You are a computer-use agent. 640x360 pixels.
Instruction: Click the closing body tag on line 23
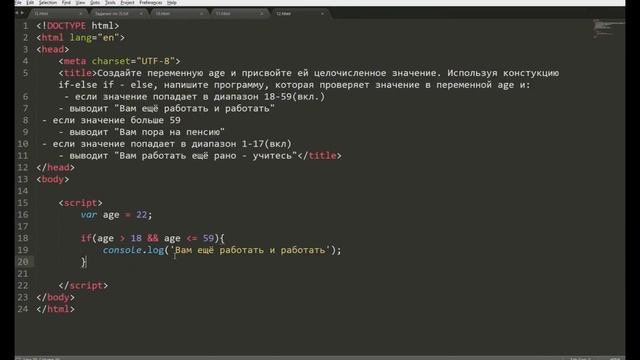(56, 298)
